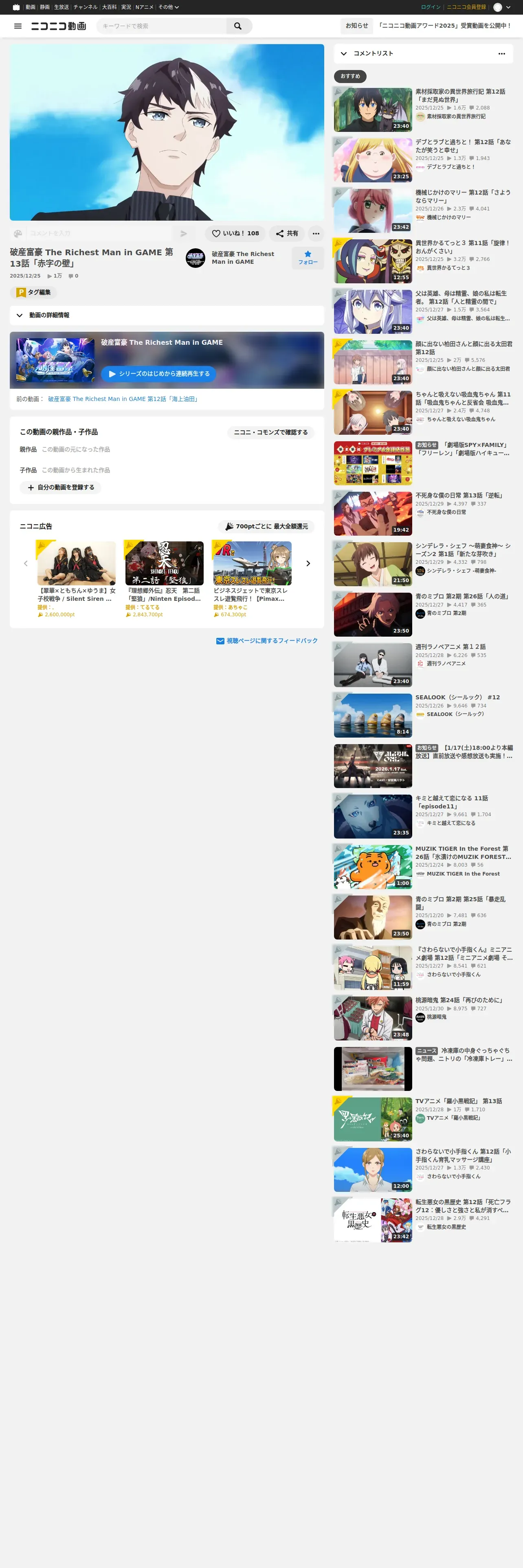This screenshot has height=1568, width=523.
Task: Click the 破産富豪 channel avatar icon
Action: 196,258
